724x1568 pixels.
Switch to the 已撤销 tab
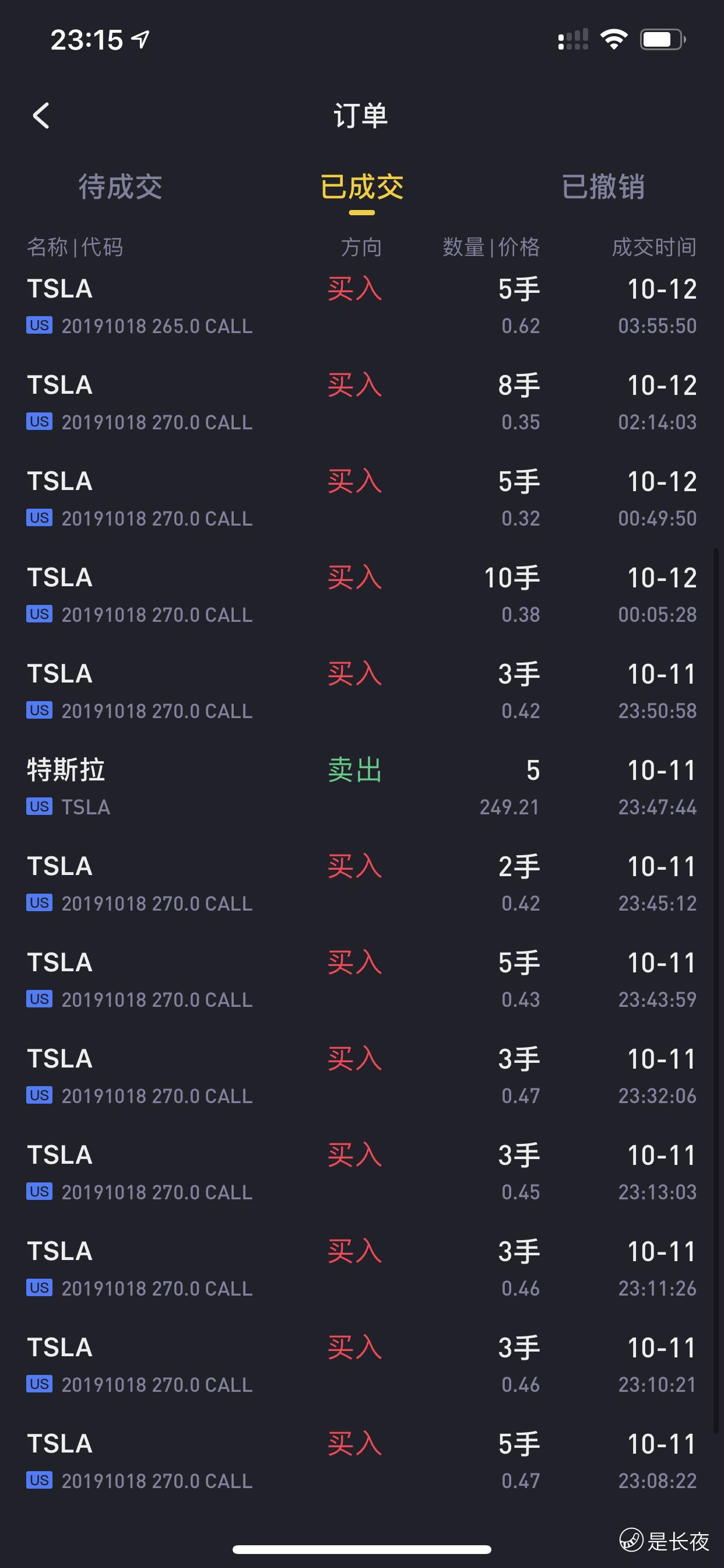click(603, 186)
